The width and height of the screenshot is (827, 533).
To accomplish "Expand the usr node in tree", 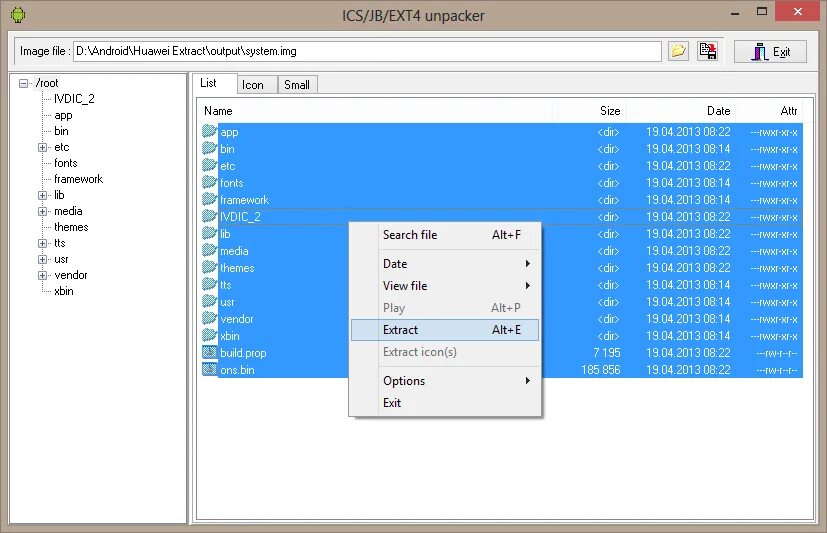I will [x=42, y=259].
